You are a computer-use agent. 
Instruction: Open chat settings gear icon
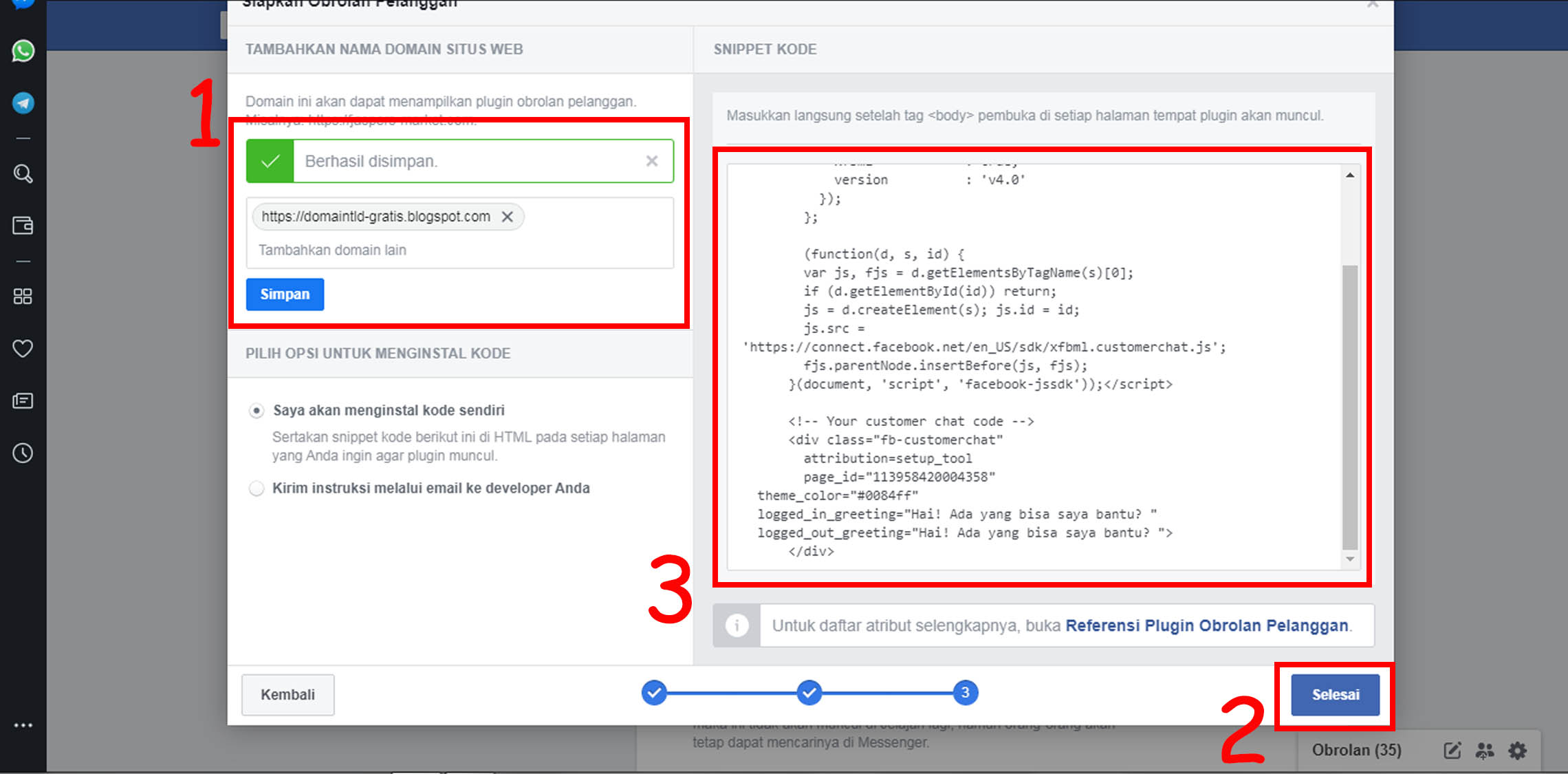click(1517, 750)
